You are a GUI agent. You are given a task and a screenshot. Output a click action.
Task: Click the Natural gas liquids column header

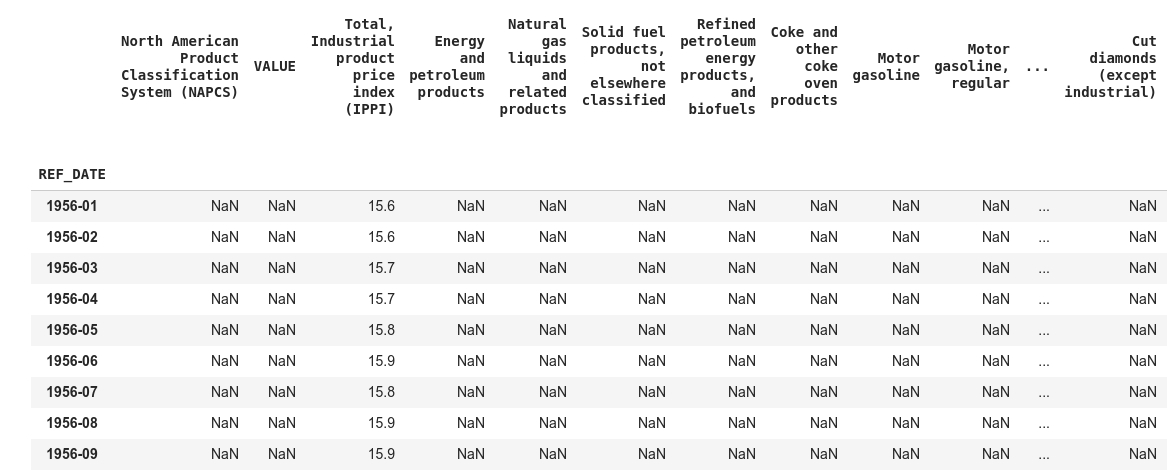[534, 67]
